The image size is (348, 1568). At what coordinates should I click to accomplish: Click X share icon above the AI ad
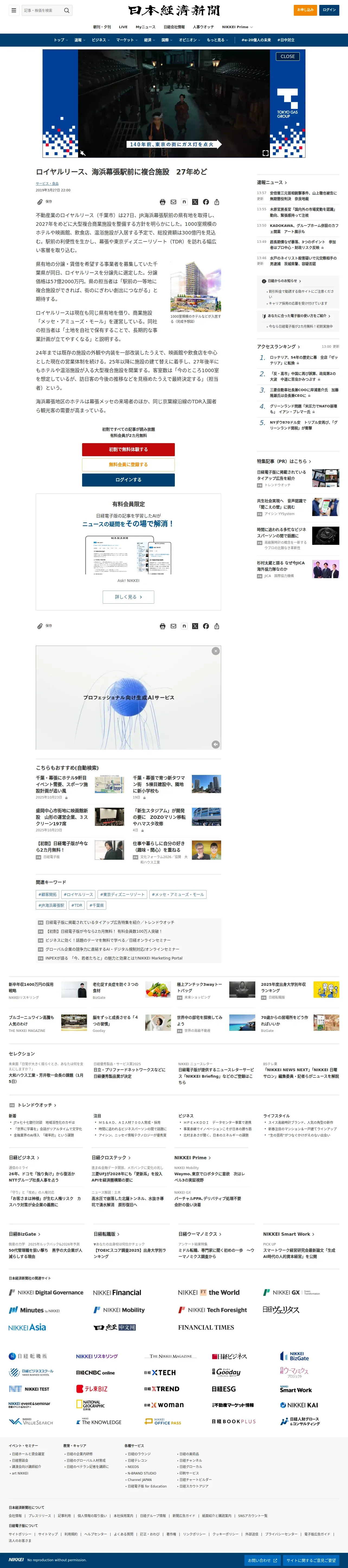(x=195, y=626)
